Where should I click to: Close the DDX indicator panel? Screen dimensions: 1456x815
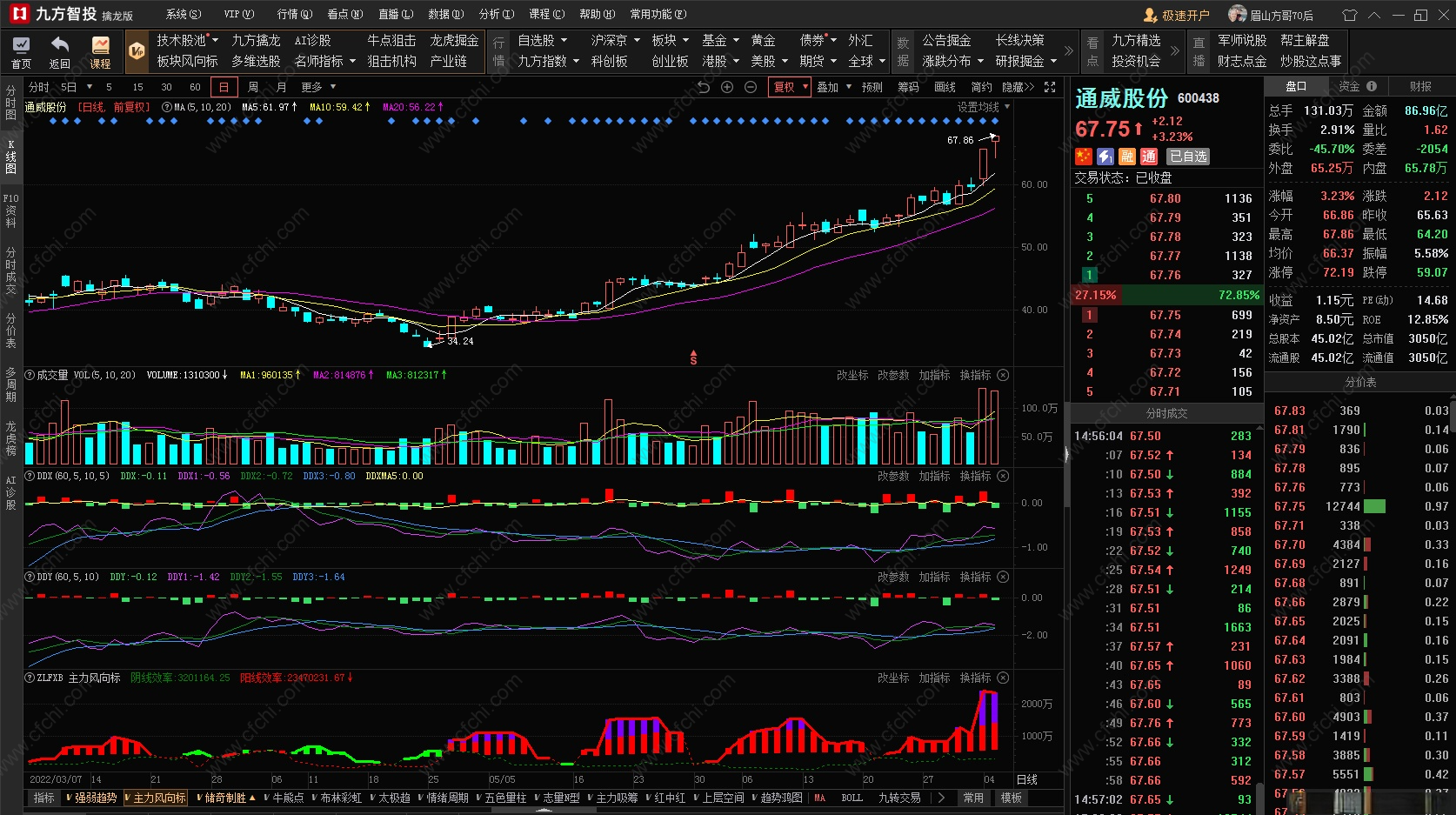click(1003, 476)
